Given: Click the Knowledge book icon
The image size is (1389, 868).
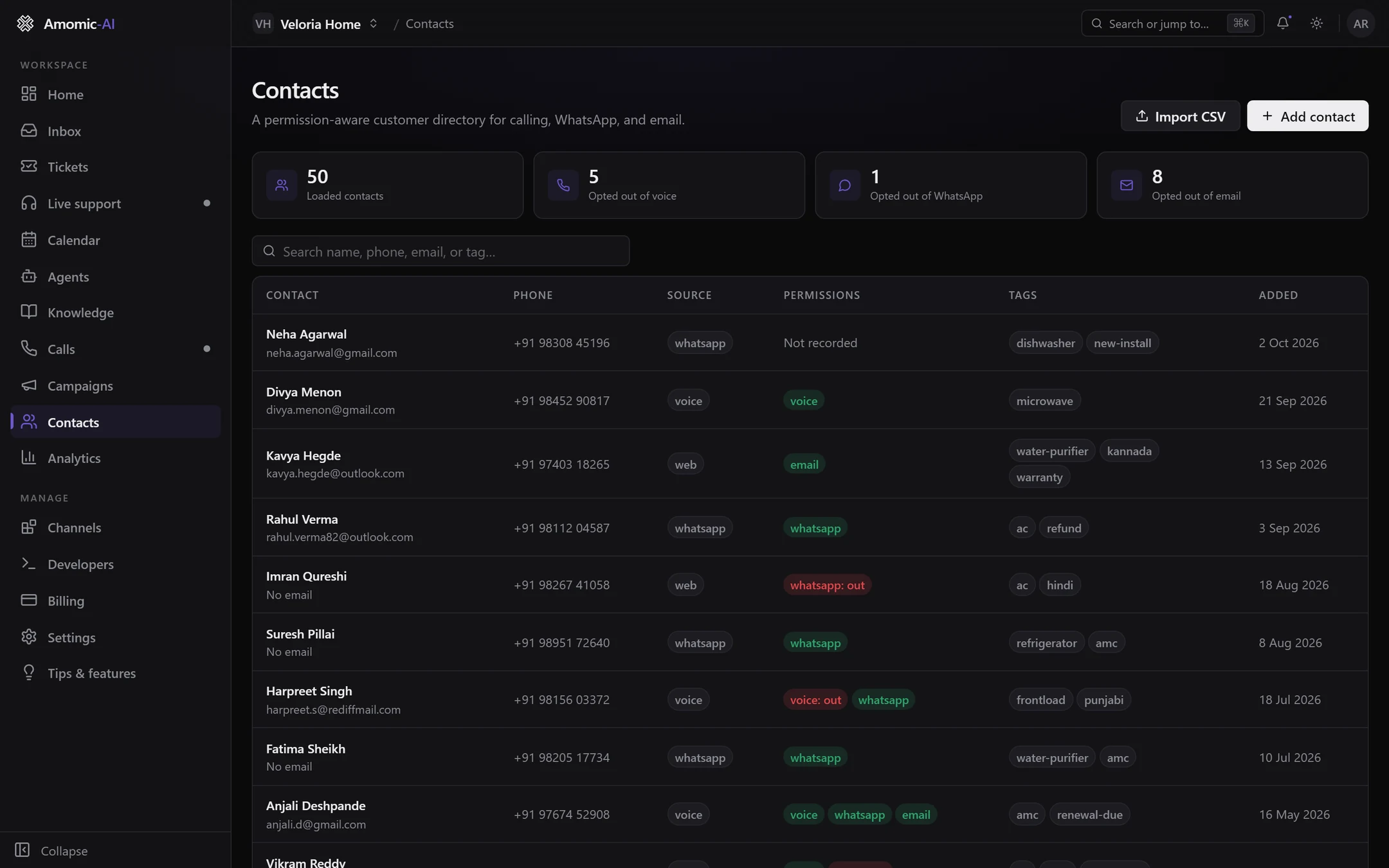Looking at the screenshot, I should (29, 312).
